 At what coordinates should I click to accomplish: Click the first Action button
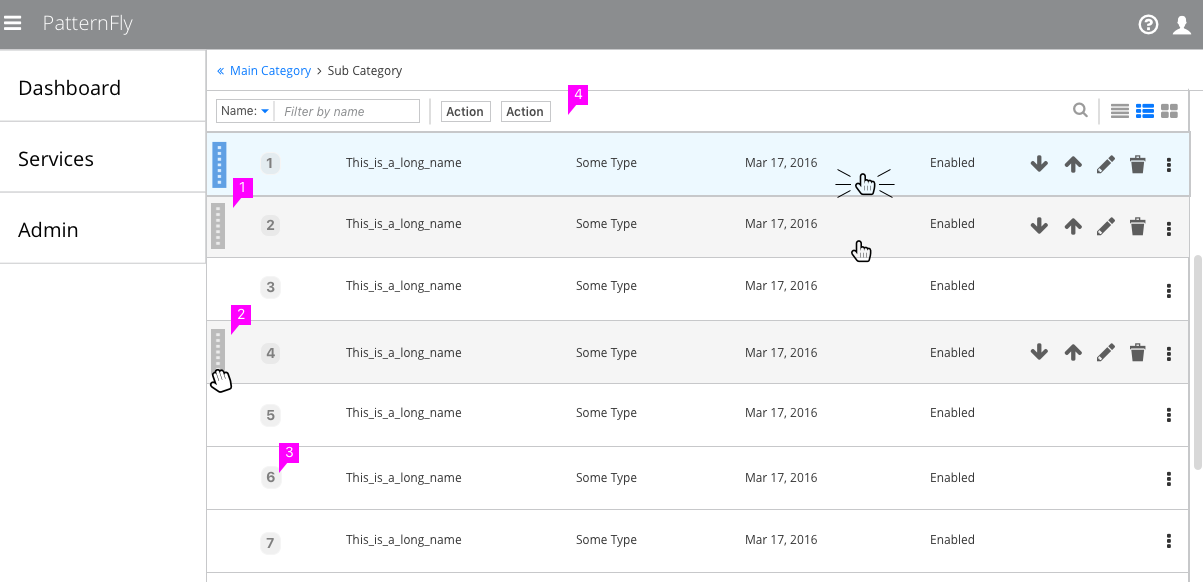click(465, 112)
